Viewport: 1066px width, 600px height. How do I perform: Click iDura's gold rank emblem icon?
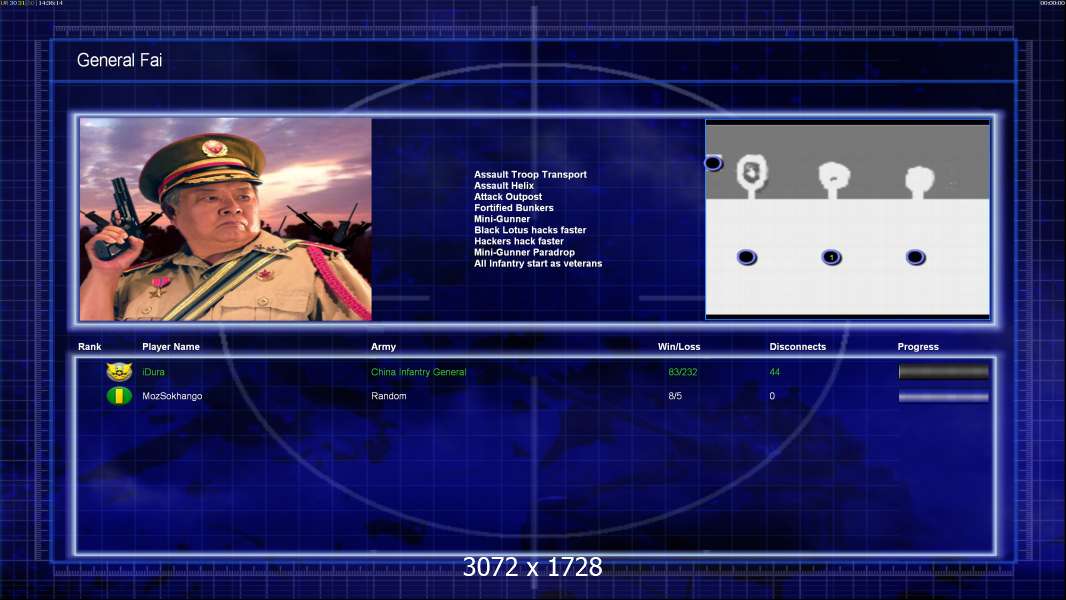click(x=119, y=372)
